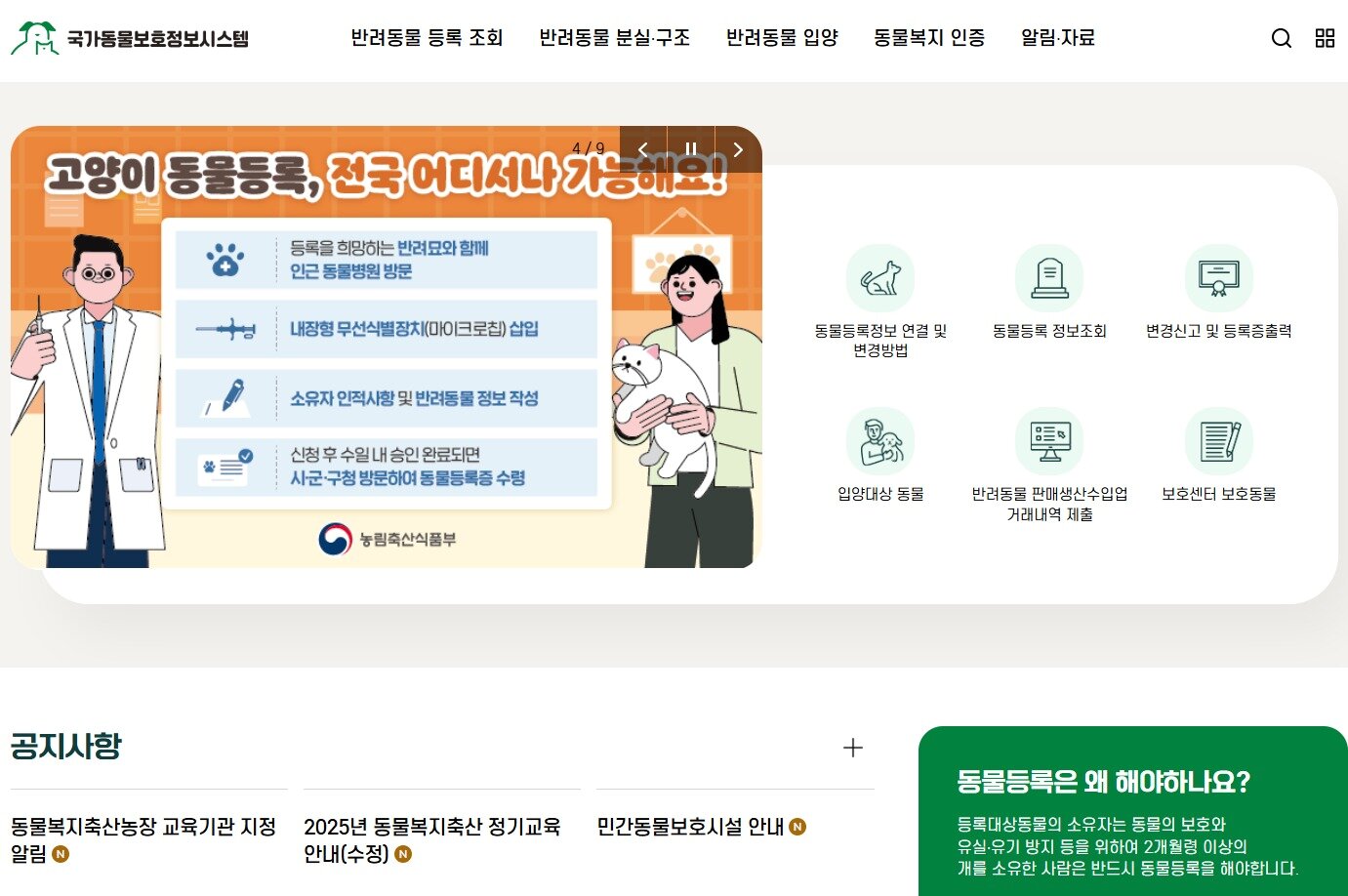
Task: Open 알림·자료 menu
Action: pyautogui.click(x=1058, y=38)
